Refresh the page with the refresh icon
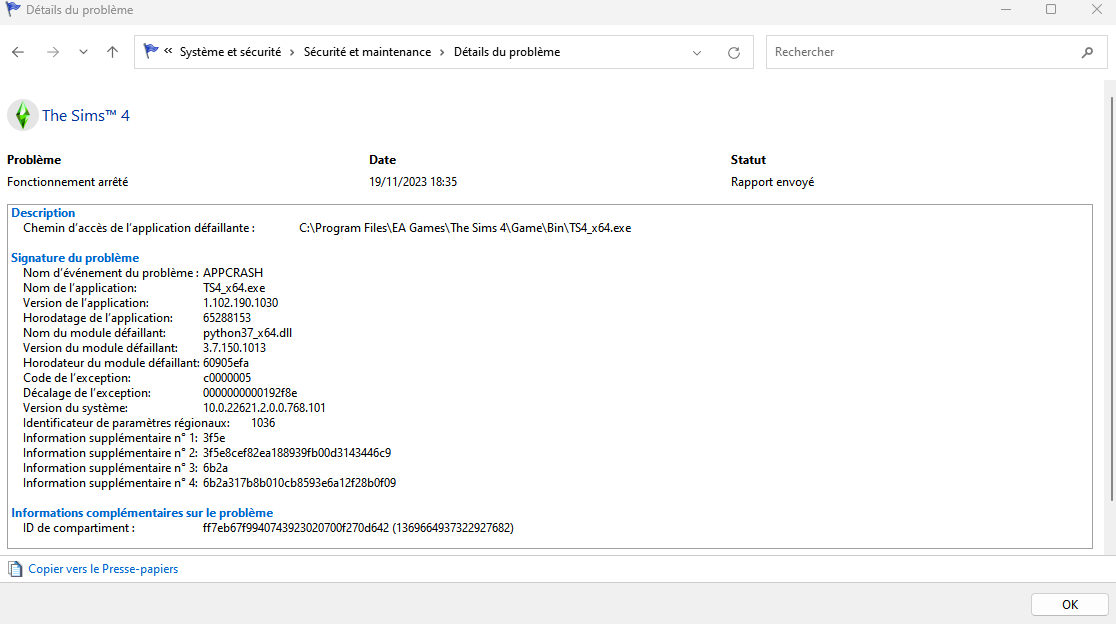This screenshot has width=1116, height=624. 734,53
